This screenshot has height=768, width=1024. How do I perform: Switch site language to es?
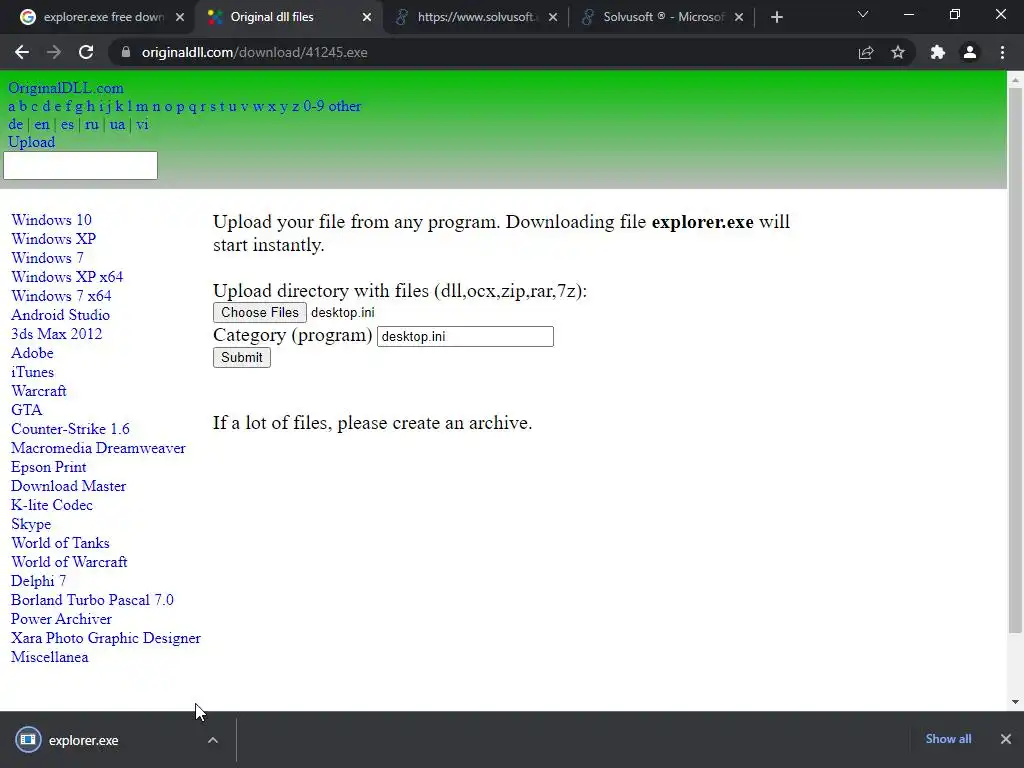pos(67,124)
